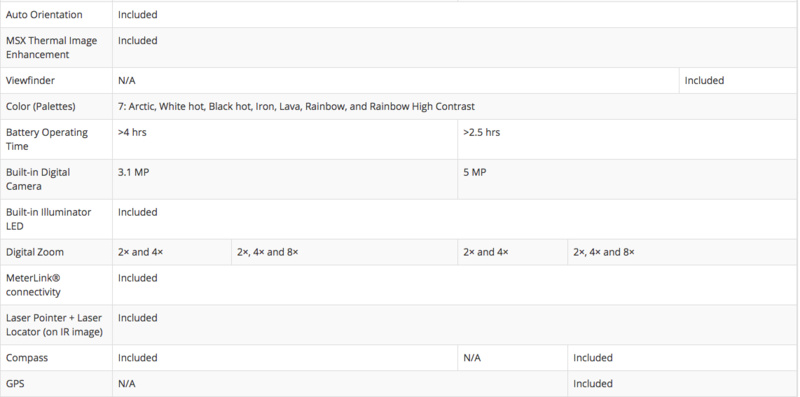
Task: Select the Built-in Illuminator LED label
Action: tap(48, 219)
